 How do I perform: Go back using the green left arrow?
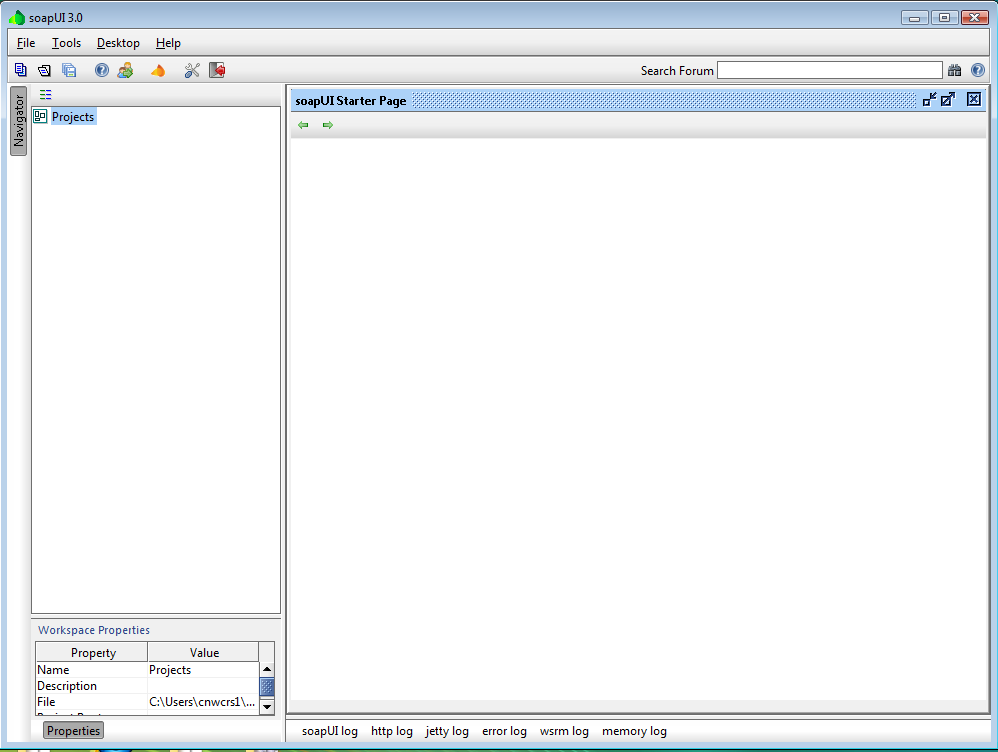[x=303, y=125]
